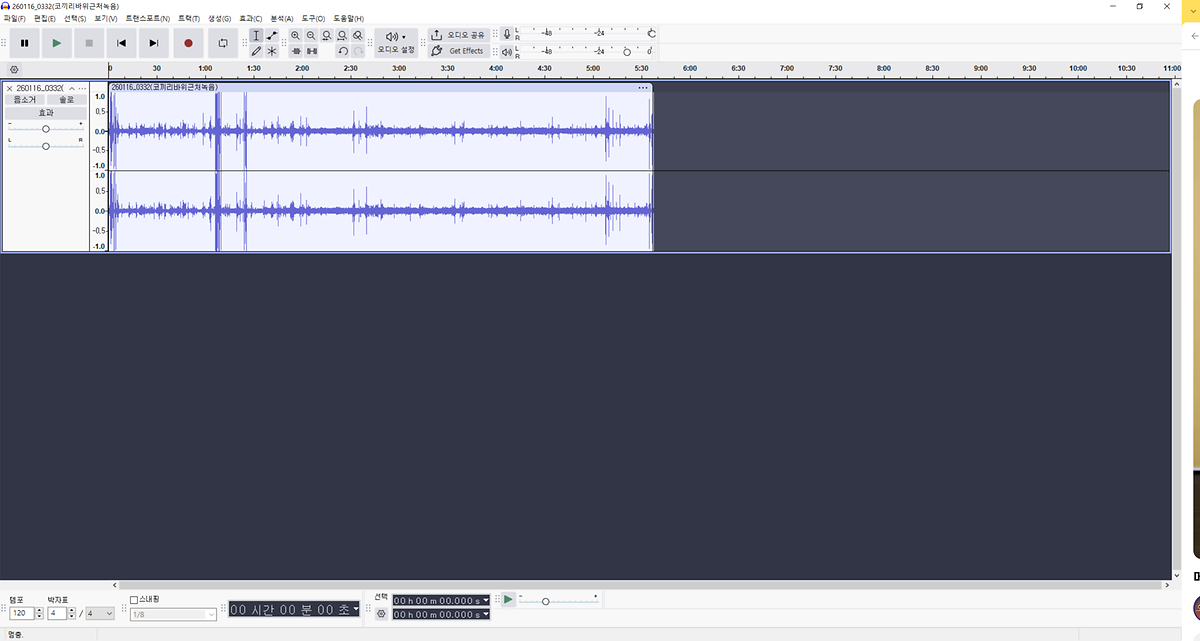This screenshot has width=1200, height=641.
Task: Toggle the Loop playback button
Action: (x=222, y=43)
